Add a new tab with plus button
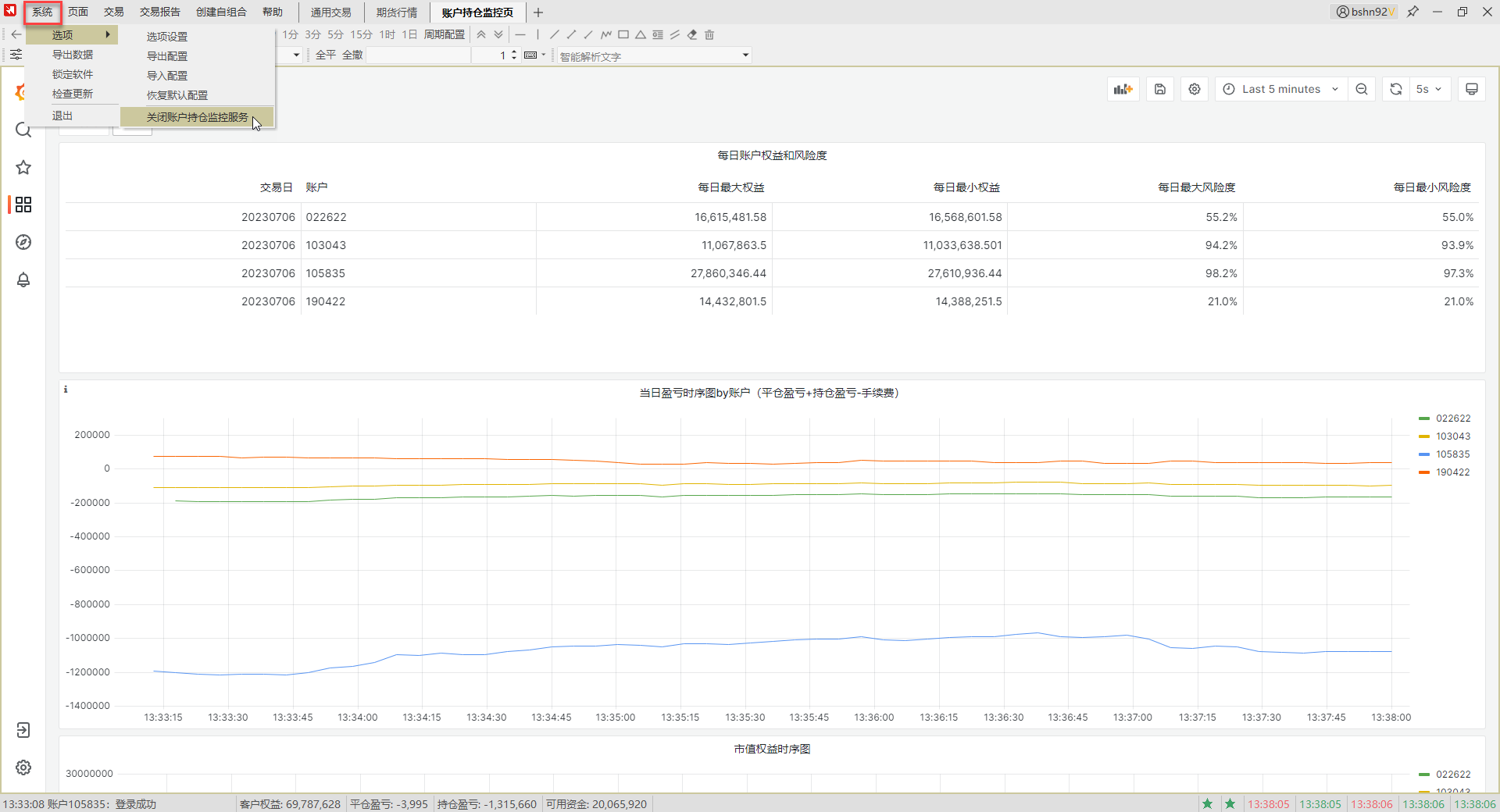 (538, 12)
